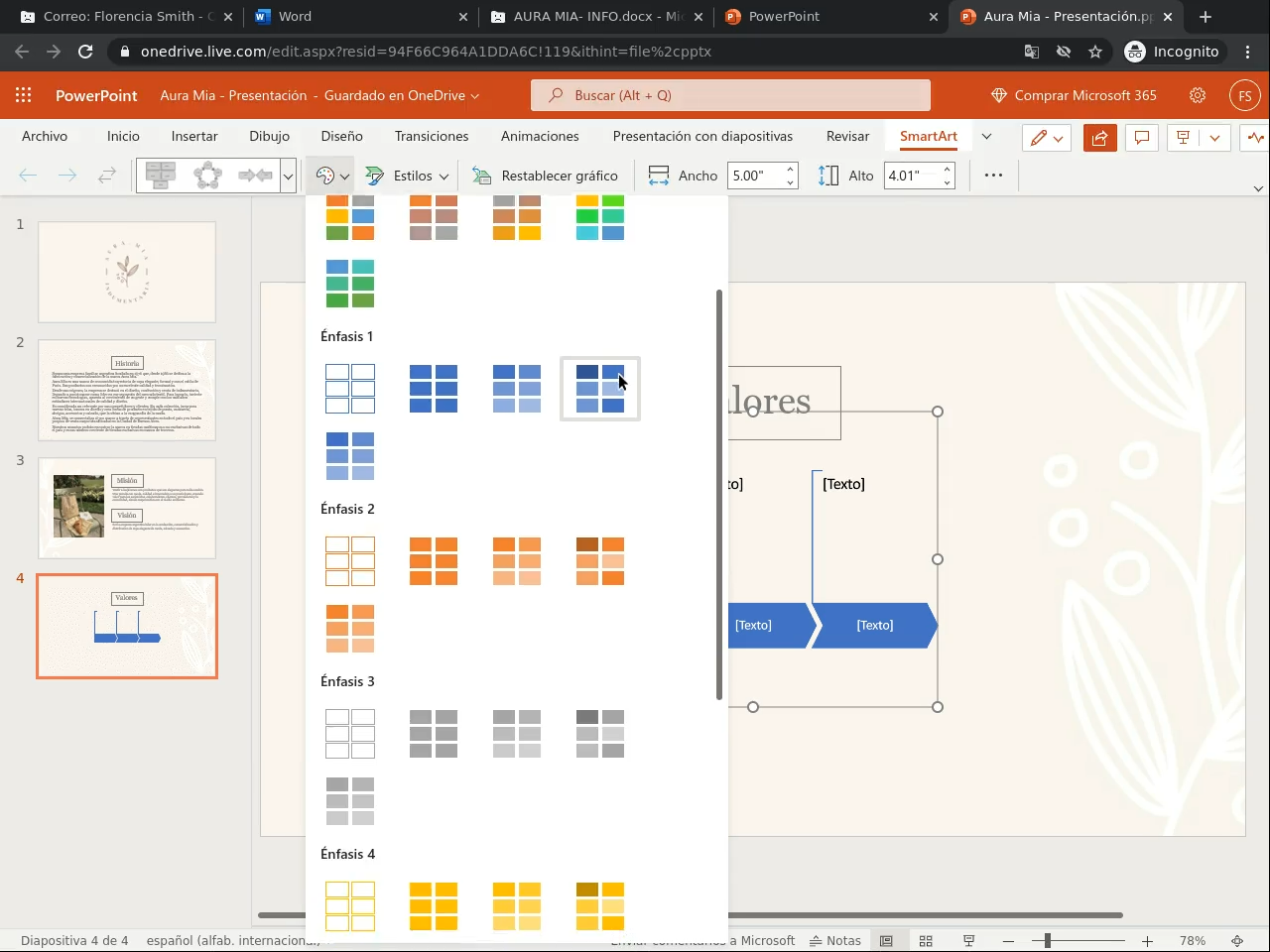Select Énfasis 1 outline-only color option

click(x=350, y=389)
